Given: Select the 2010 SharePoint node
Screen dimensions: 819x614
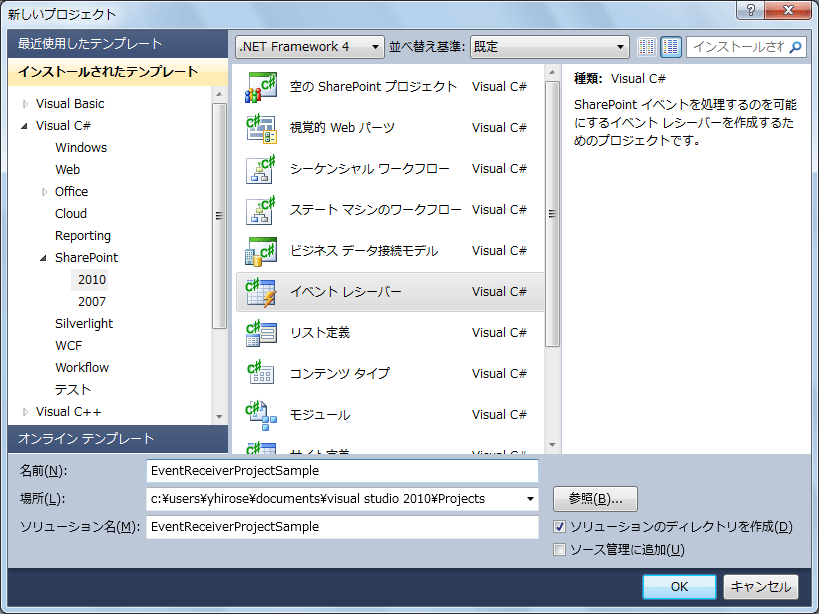Looking at the screenshot, I should click(92, 280).
